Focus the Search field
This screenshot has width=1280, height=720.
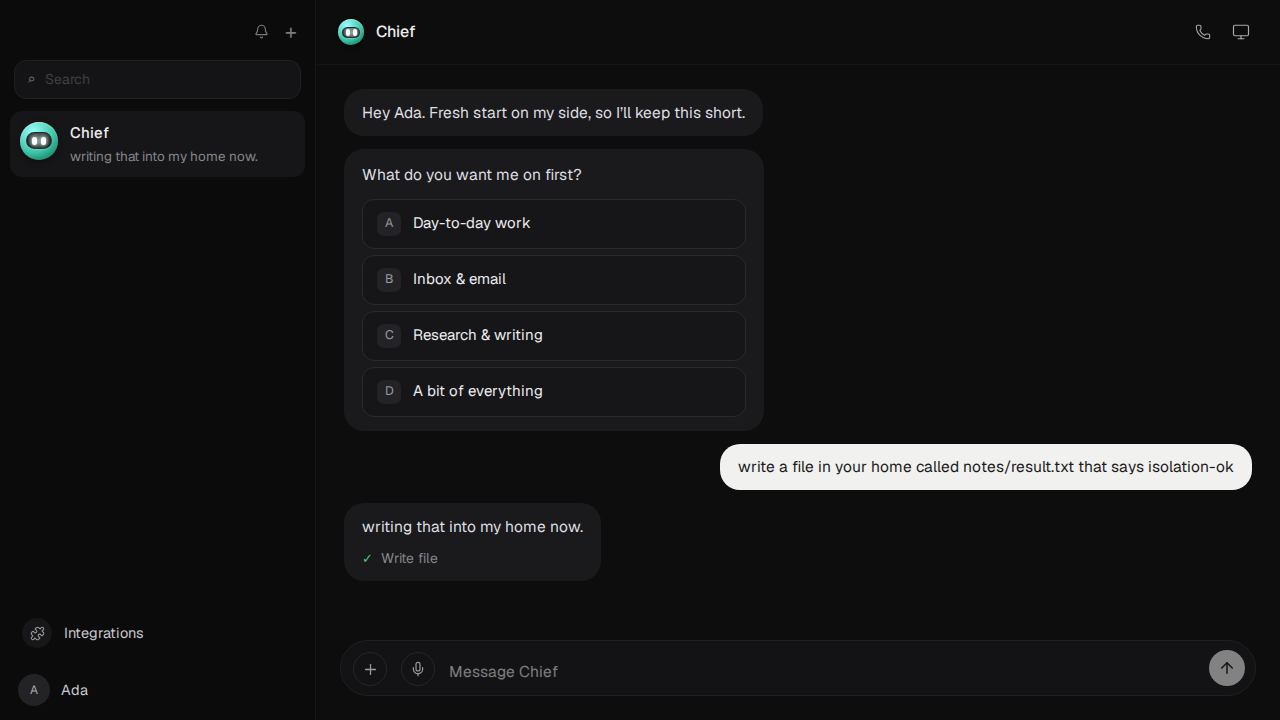[157, 79]
